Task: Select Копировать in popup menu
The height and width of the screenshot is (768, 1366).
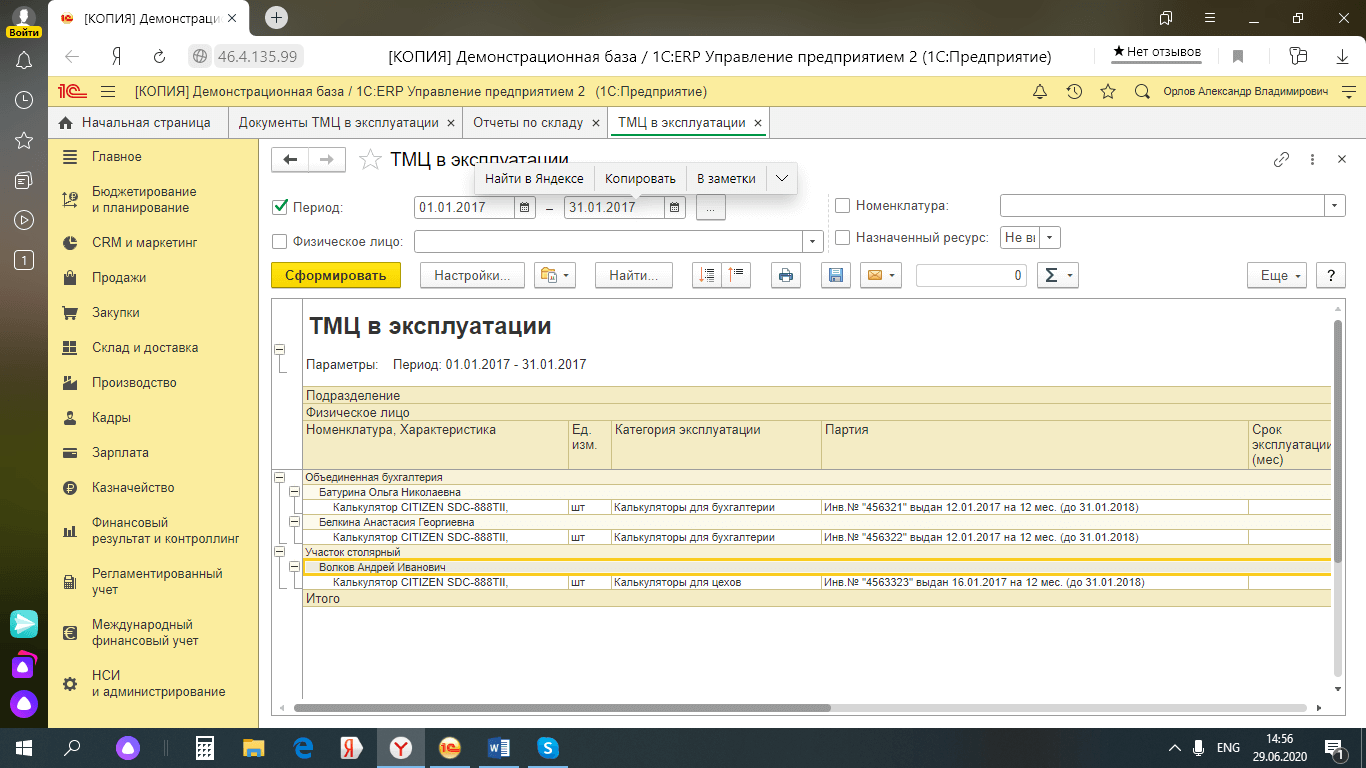Action: point(640,178)
